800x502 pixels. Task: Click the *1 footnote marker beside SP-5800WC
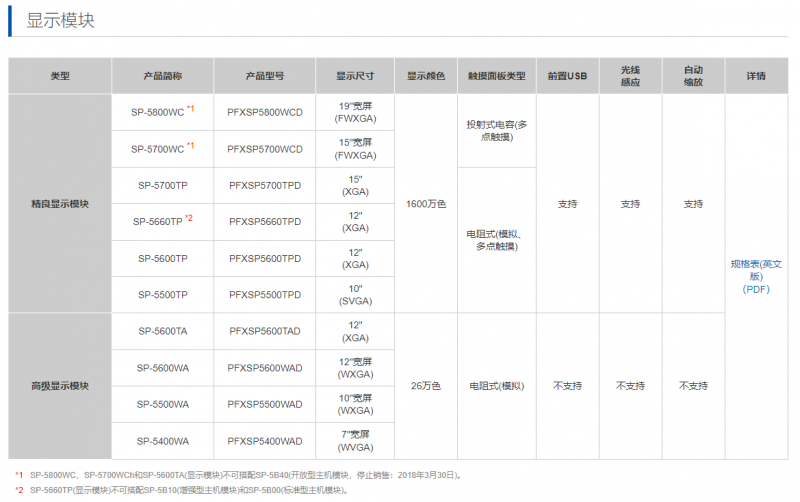190,108
